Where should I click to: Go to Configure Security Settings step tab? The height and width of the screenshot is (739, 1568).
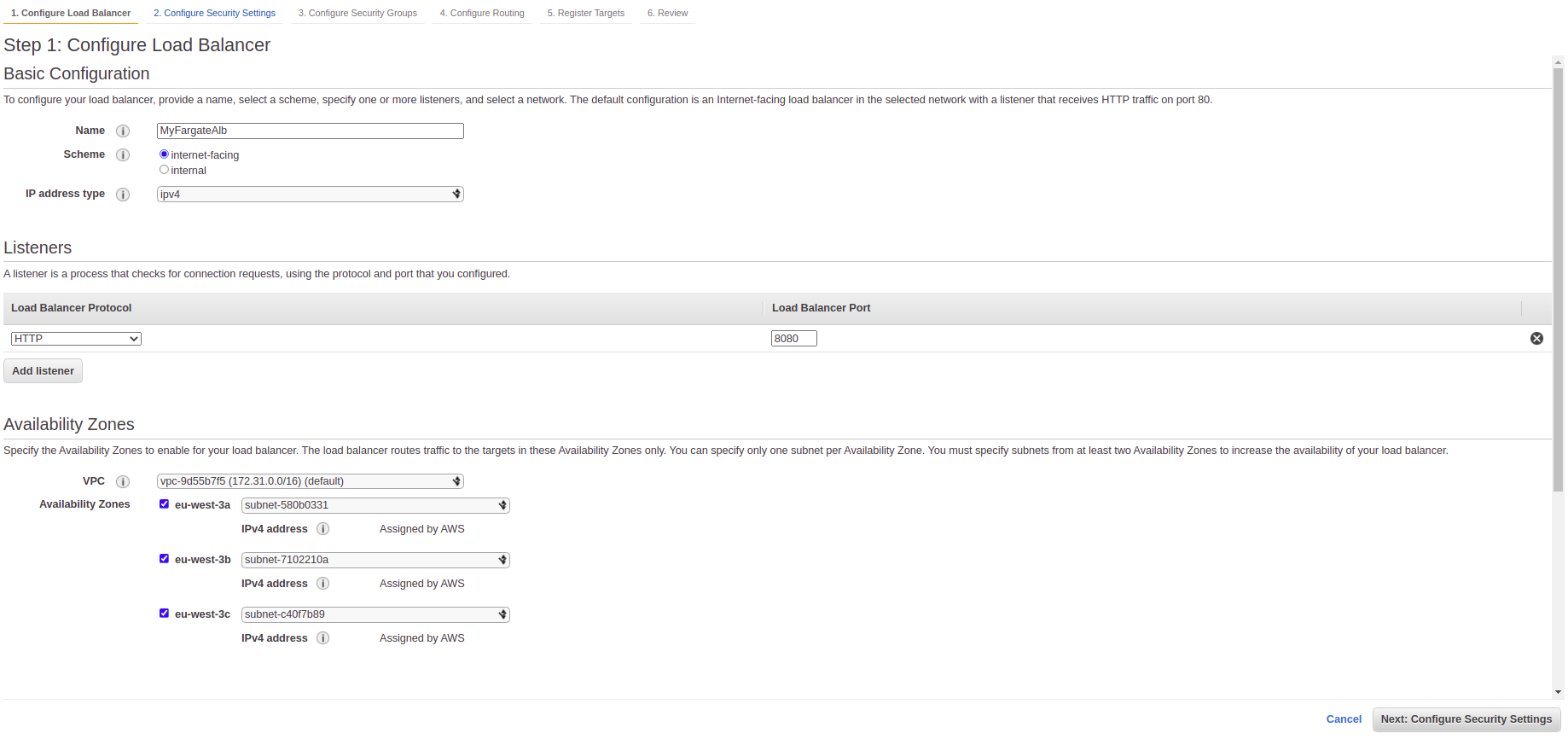coord(215,13)
